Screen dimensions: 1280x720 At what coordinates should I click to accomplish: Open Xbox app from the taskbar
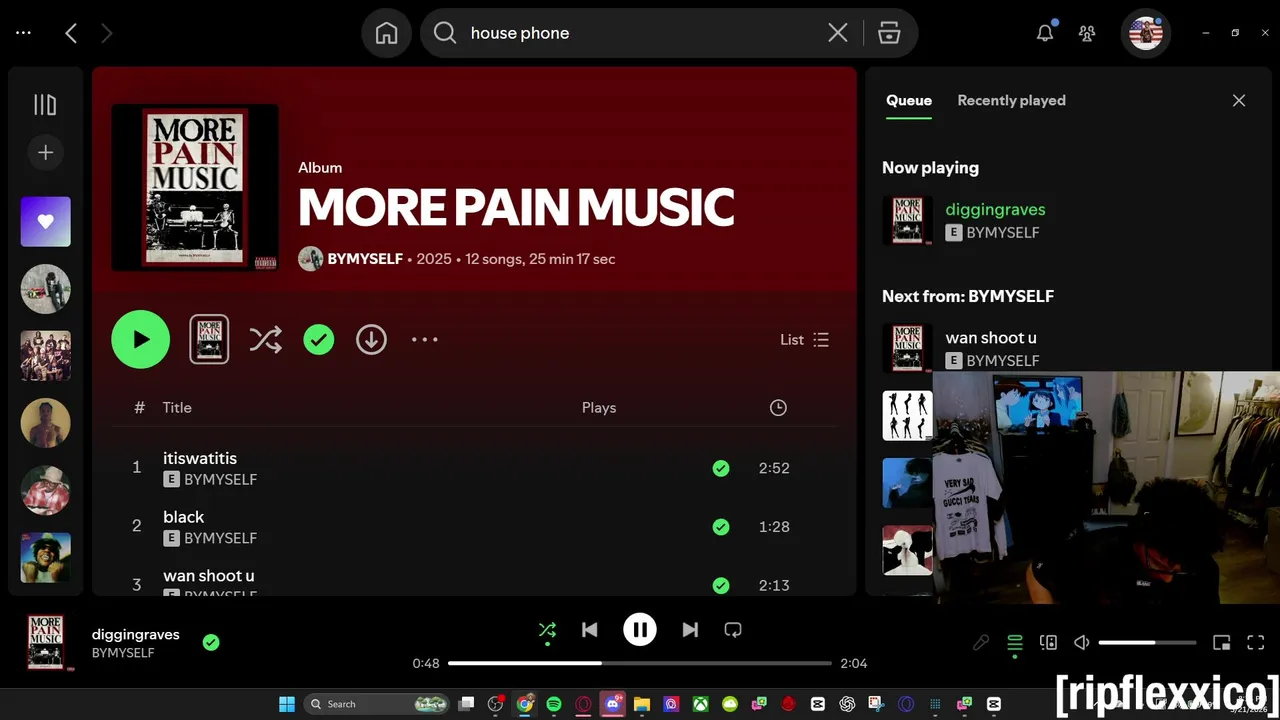701,704
